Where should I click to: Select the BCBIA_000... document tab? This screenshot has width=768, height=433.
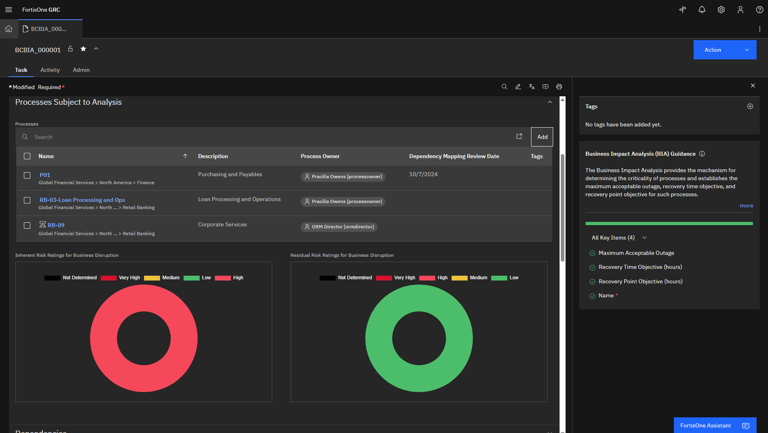point(50,29)
